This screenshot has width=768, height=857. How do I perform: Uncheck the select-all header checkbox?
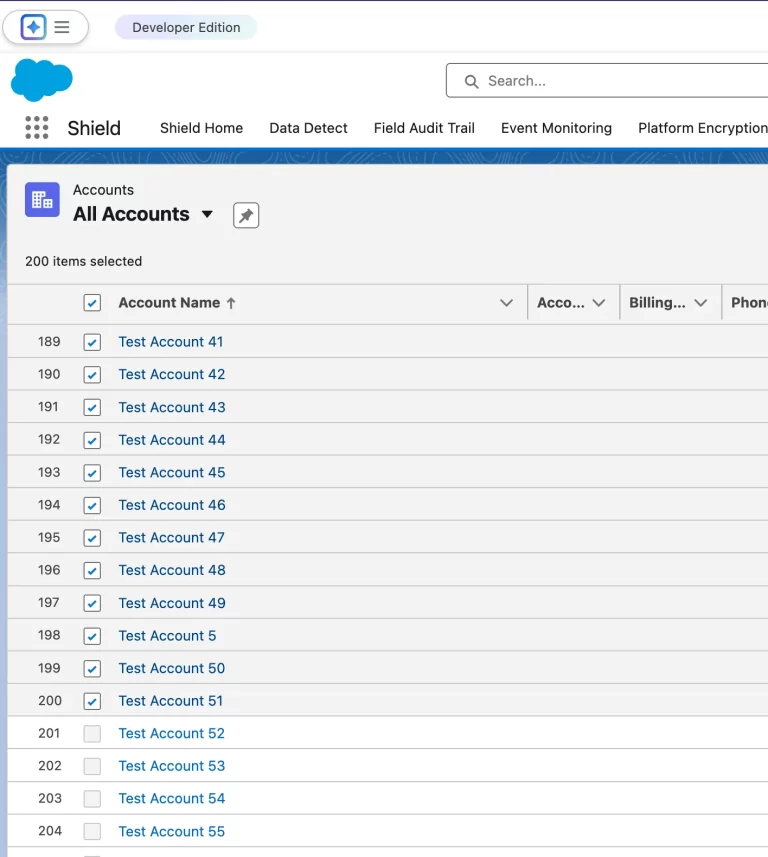point(92,303)
